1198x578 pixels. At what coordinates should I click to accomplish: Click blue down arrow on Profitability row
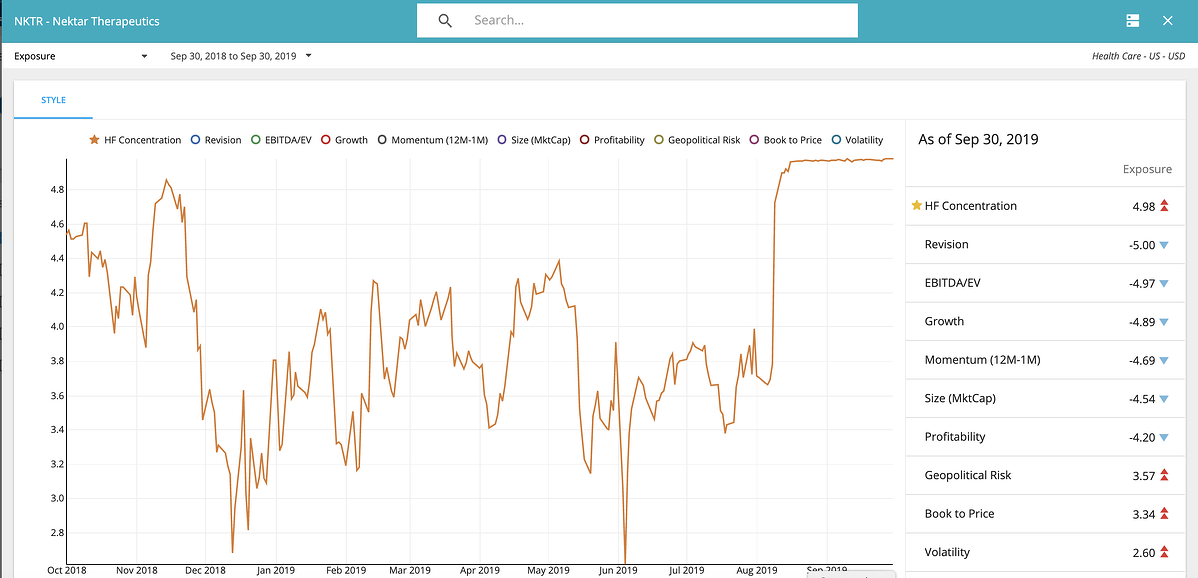click(x=1164, y=438)
